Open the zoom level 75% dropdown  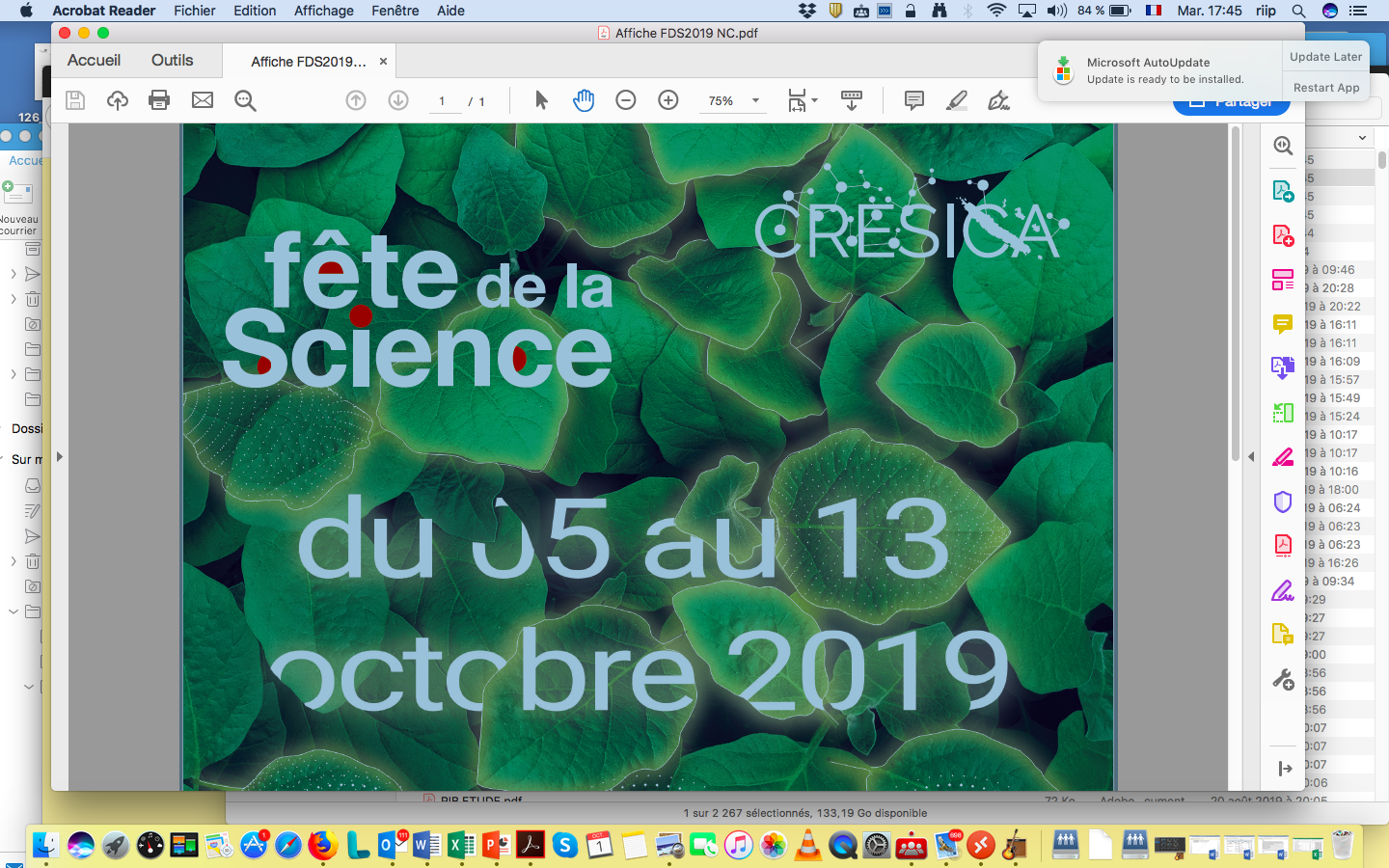click(755, 100)
